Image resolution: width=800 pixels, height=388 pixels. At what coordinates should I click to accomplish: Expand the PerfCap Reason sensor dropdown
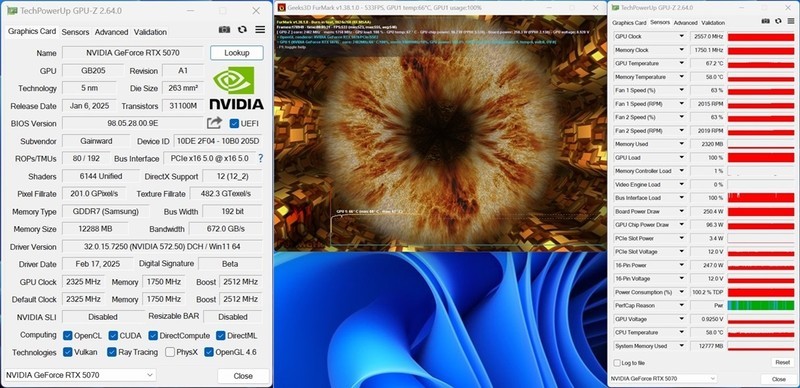681,305
